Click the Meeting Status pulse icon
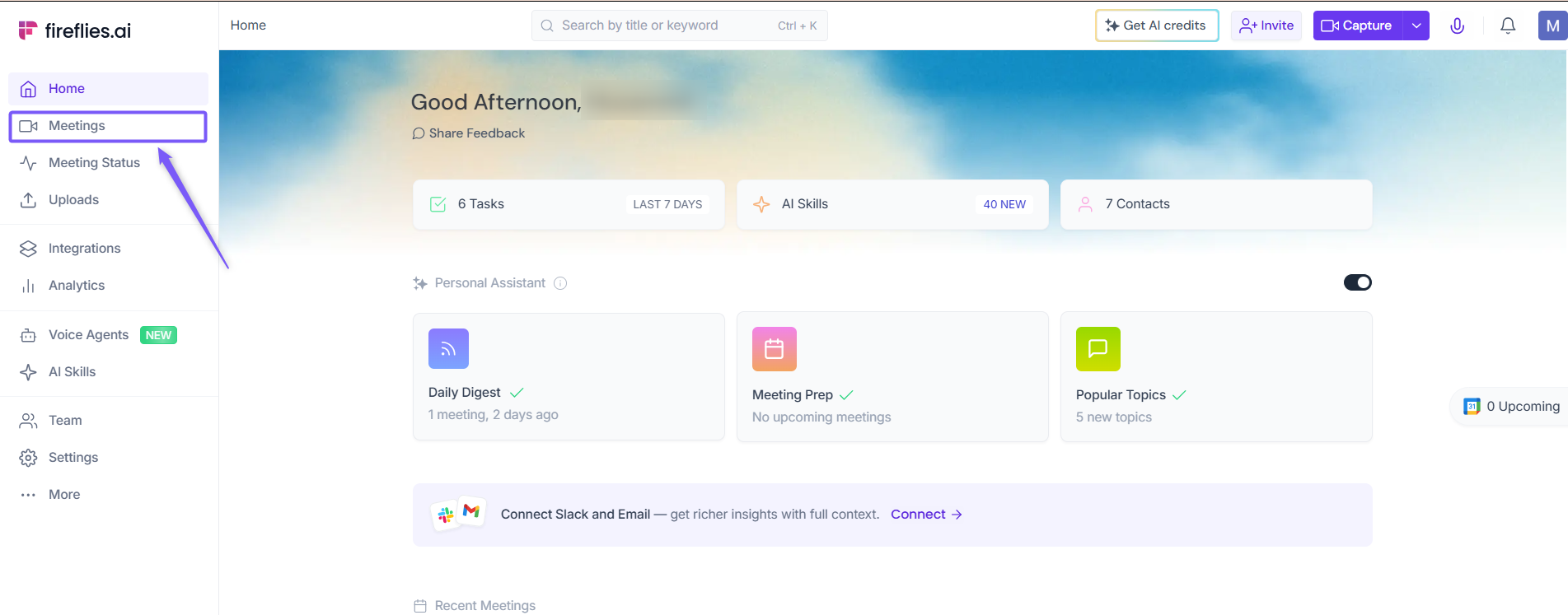Viewport: 1568px width, 615px height. (28, 163)
